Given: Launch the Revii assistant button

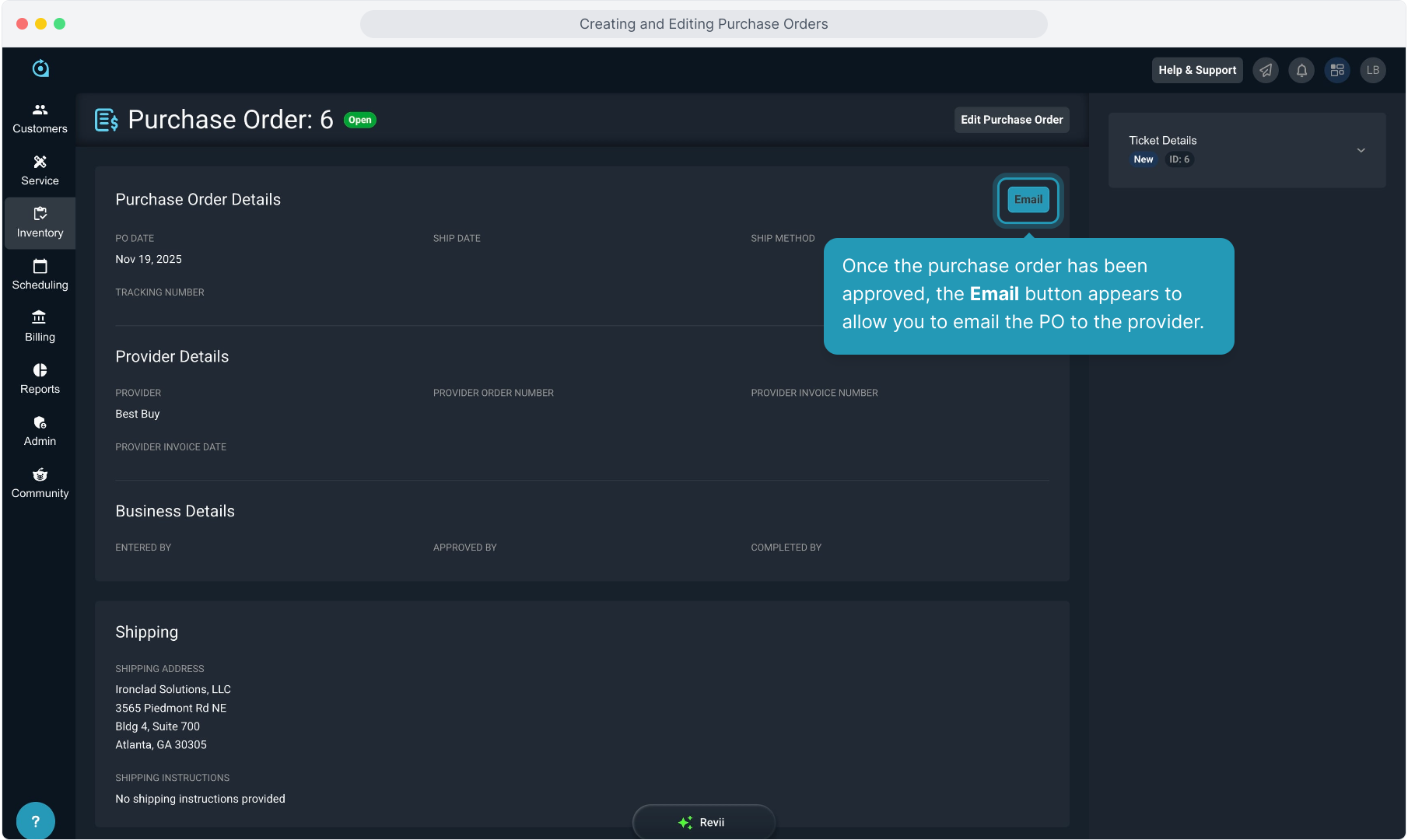Looking at the screenshot, I should point(703,822).
